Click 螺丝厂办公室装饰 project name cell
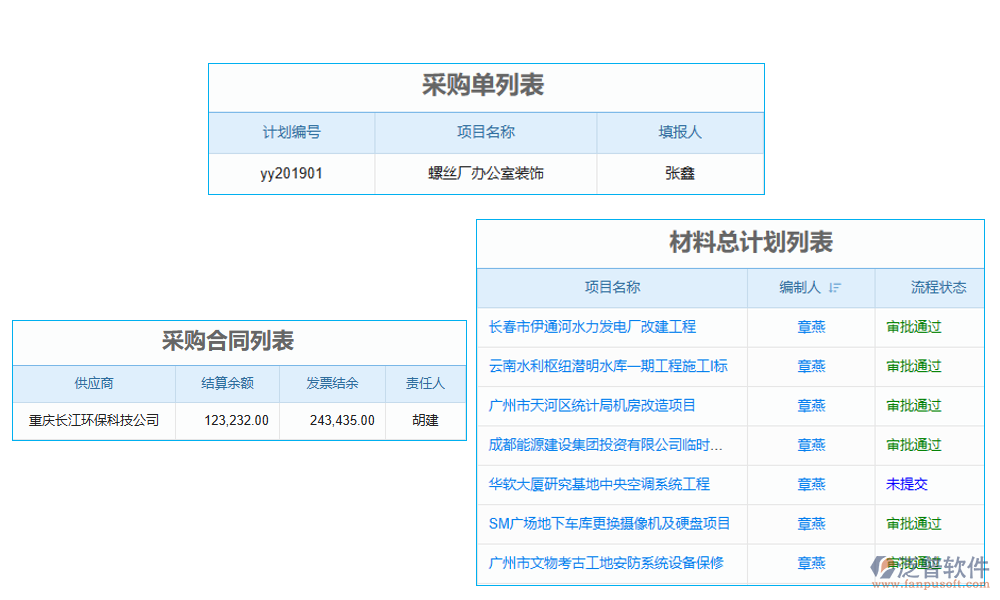The height and width of the screenshot is (600, 1000). pyautogui.click(x=484, y=172)
